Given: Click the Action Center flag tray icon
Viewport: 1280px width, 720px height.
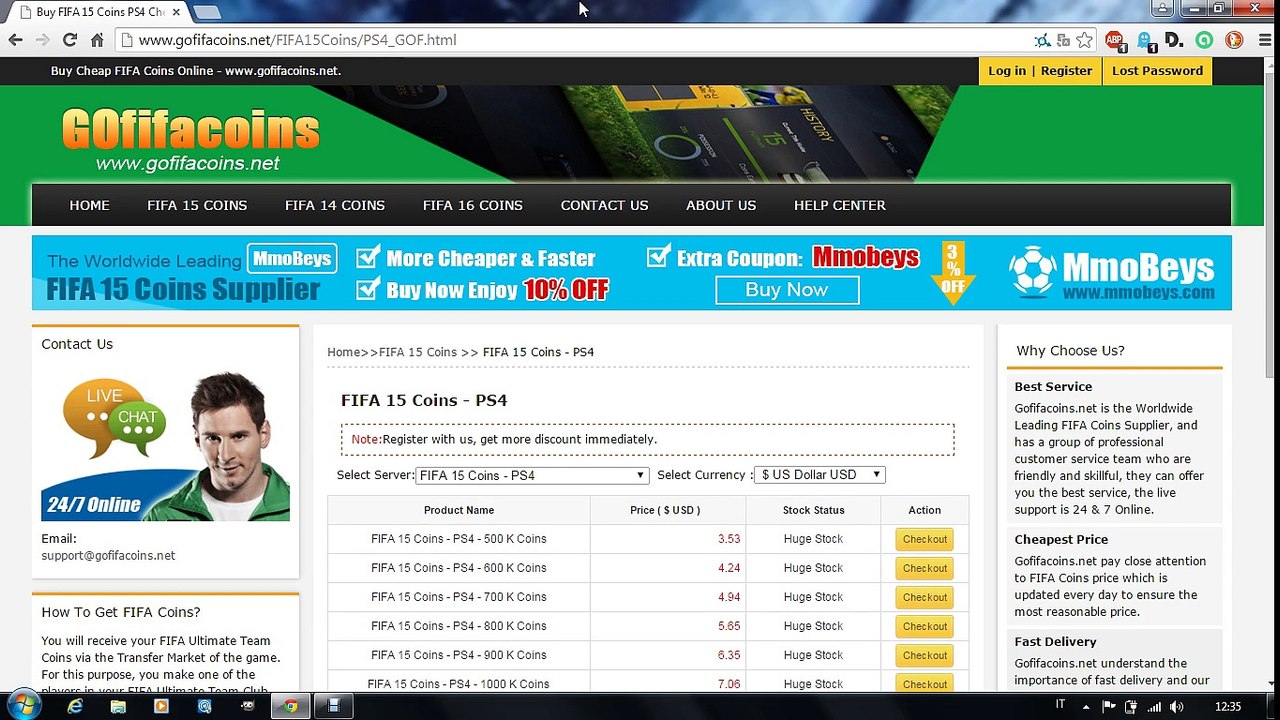Looking at the screenshot, I should click(x=1109, y=707).
